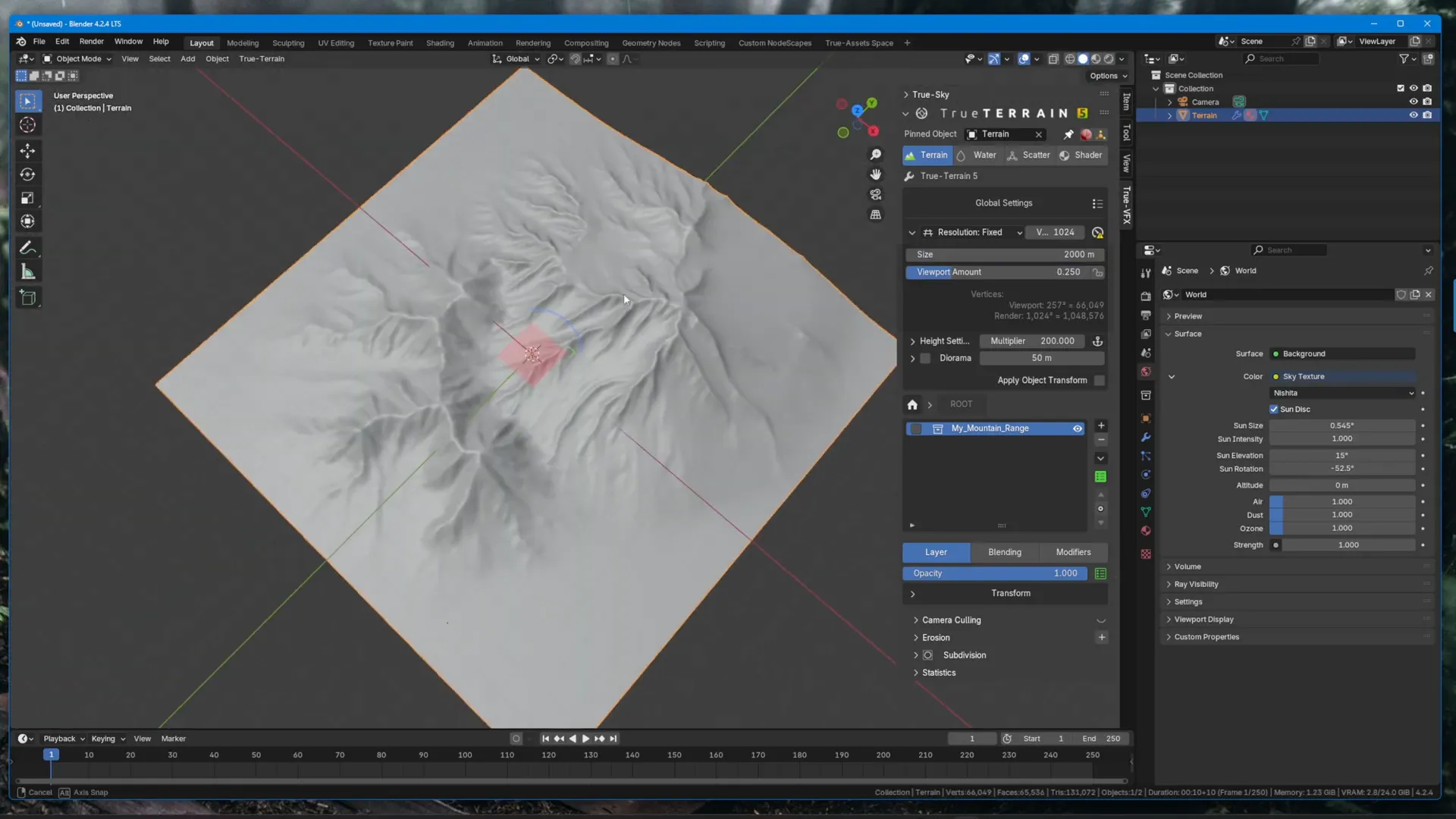Select the Rotate tool in left toolbar
Image resolution: width=1456 pixels, height=819 pixels.
[x=27, y=174]
